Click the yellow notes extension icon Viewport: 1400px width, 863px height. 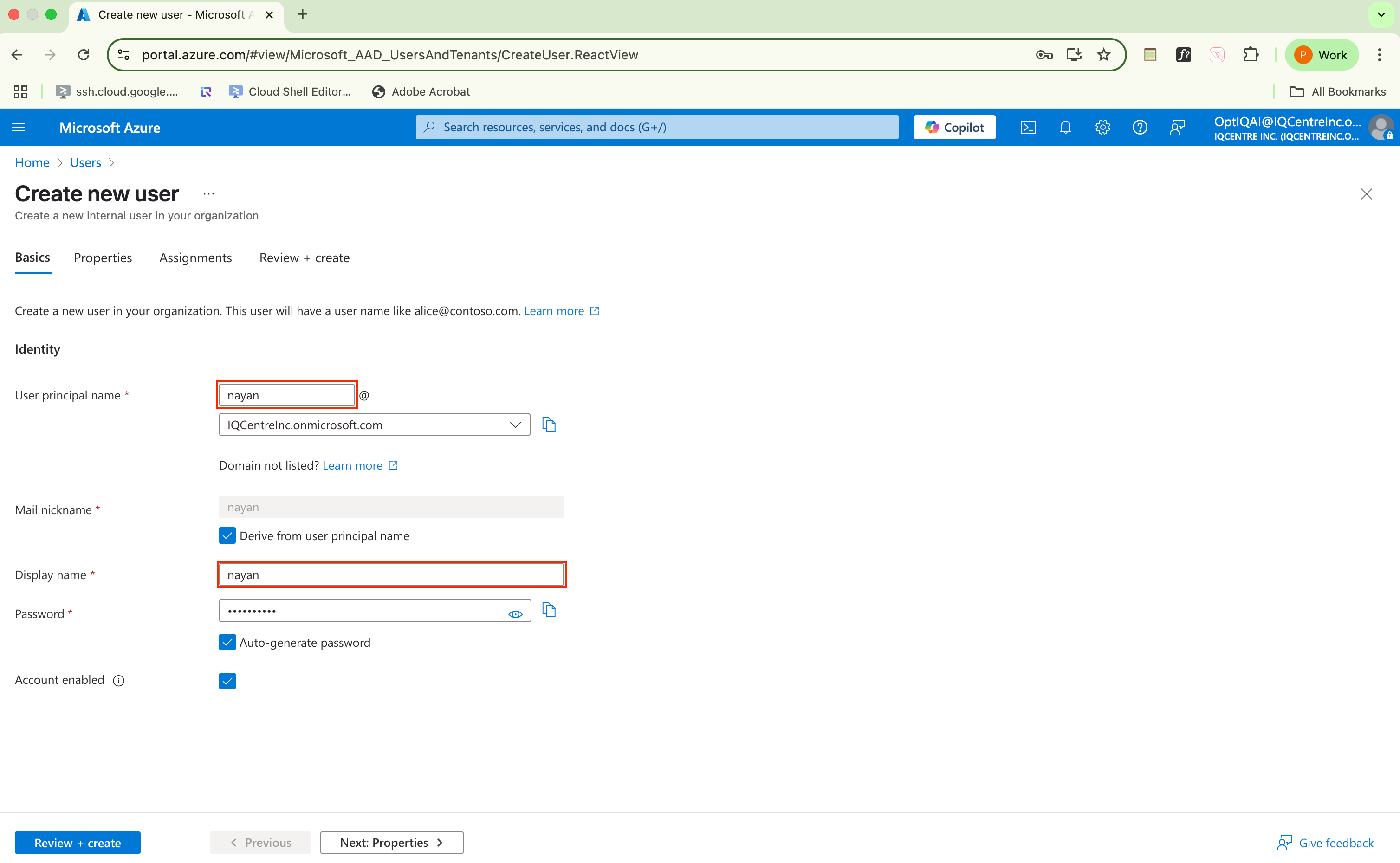click(x=1150, y=55)
